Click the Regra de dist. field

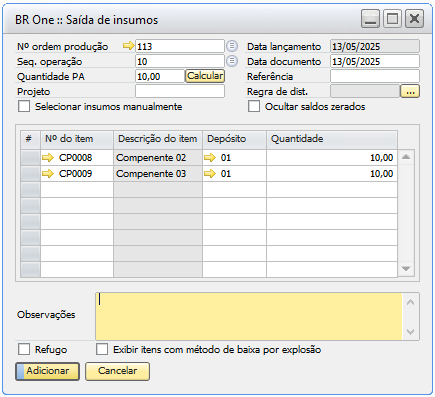[x=365, y=91]
